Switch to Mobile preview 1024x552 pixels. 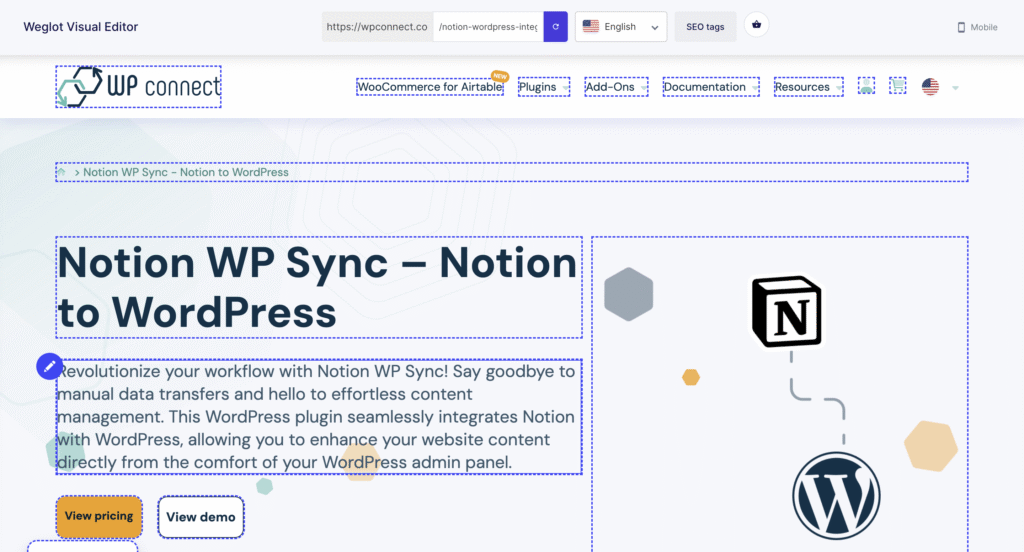pyautogui.click(x=977, y=27)
